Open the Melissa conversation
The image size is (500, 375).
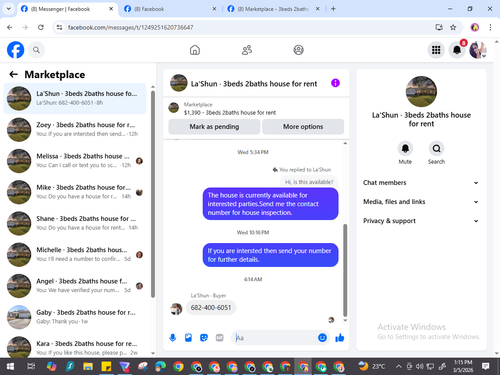pos(75,161)
